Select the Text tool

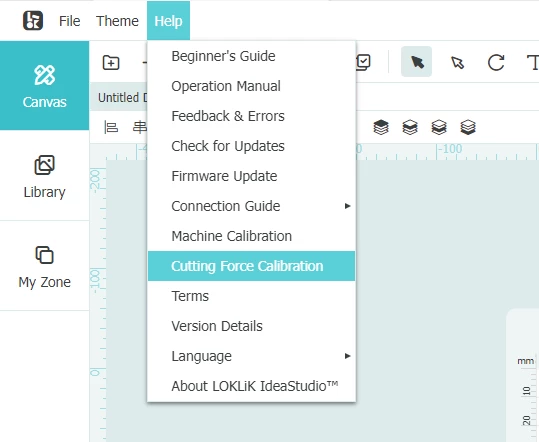[533, 63]
